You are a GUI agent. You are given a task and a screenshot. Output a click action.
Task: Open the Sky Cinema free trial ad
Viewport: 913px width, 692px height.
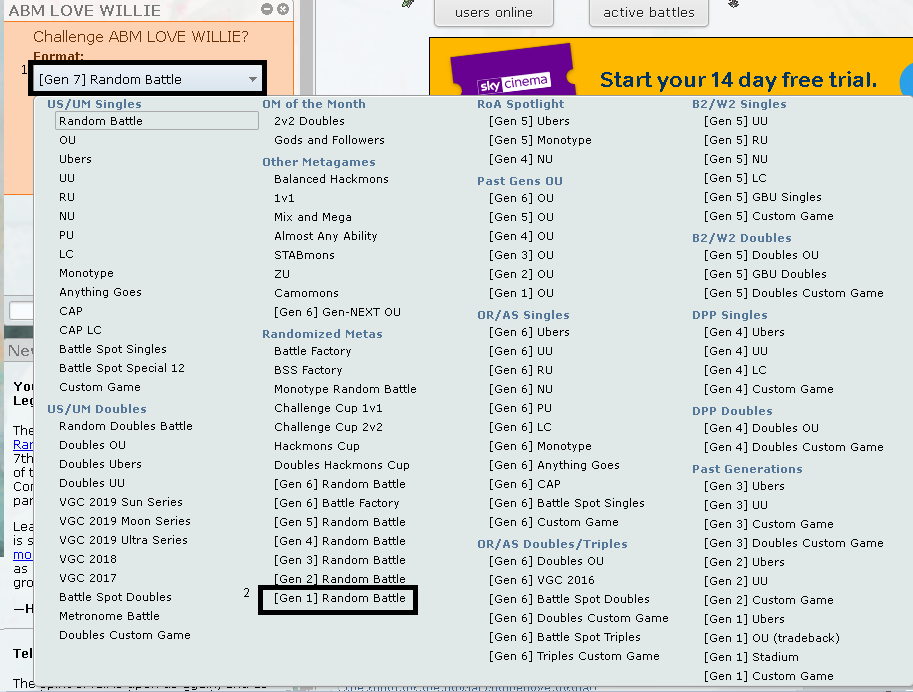pos(671,66)
